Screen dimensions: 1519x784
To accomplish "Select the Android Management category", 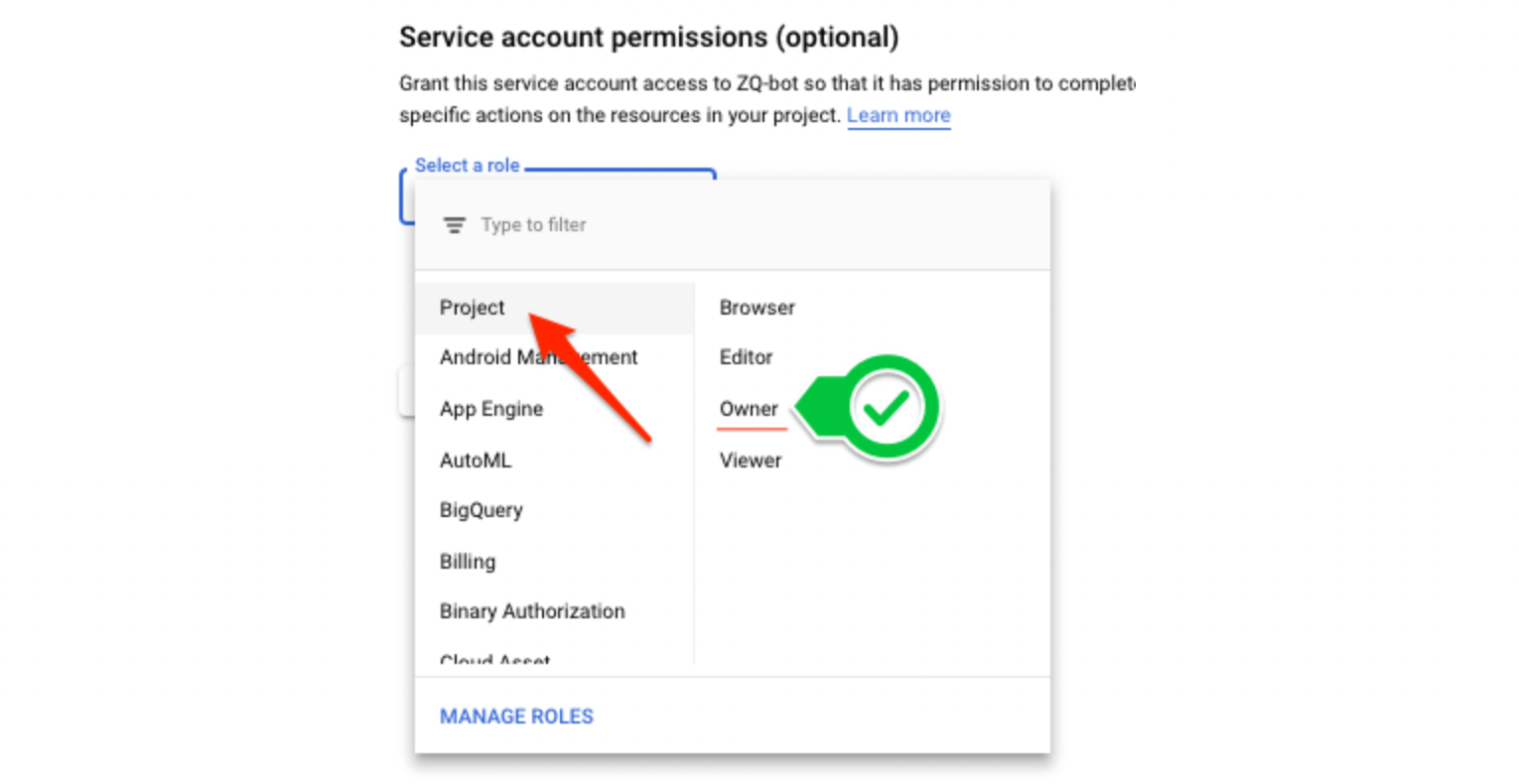I will coord(538,357).
